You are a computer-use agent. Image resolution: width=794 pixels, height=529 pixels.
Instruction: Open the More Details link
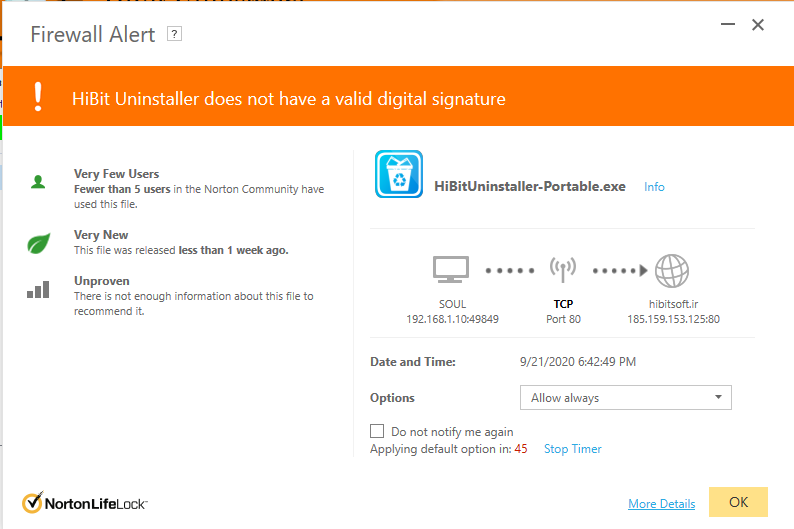point(661,504)
